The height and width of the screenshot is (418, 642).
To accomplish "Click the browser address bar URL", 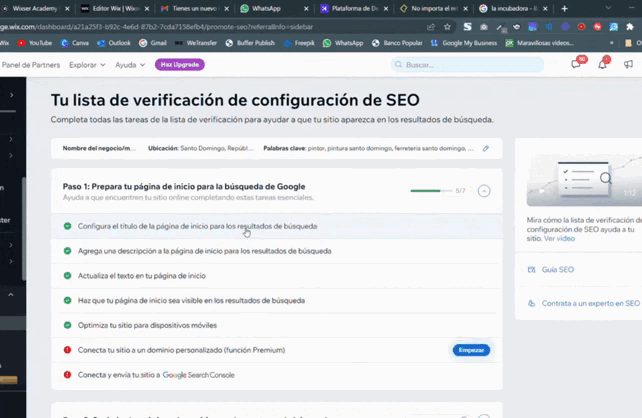I will click(157, 27).
